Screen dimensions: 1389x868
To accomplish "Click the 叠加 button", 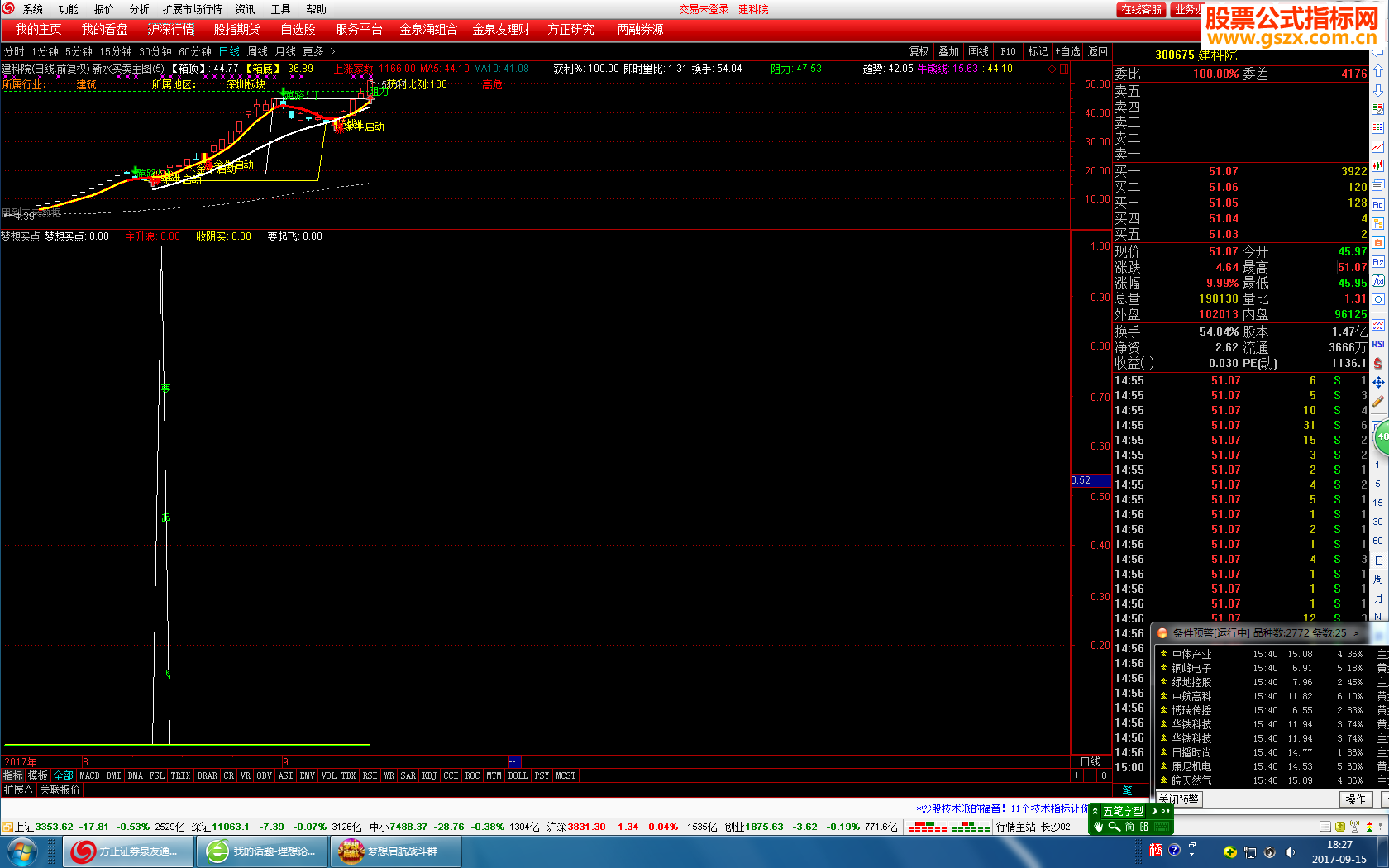I will coord(948,51).
